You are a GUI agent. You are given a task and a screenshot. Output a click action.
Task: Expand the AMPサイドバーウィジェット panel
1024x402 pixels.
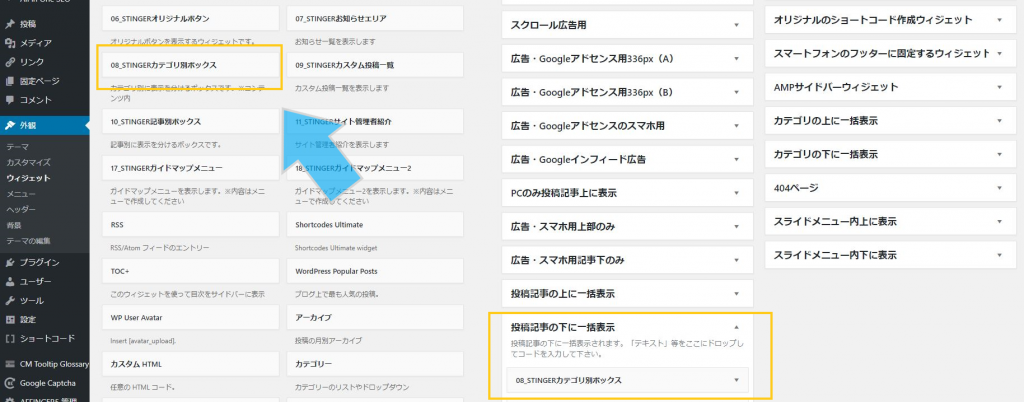pyautogui.click(x=997, y=87)
